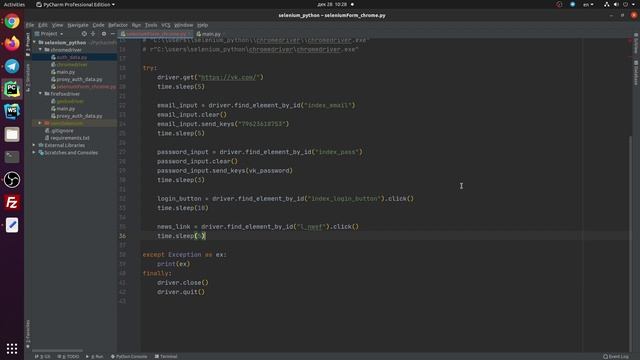Launch OBS Studio from the dock
Viewport: 640px width, 360px height.
12,180
